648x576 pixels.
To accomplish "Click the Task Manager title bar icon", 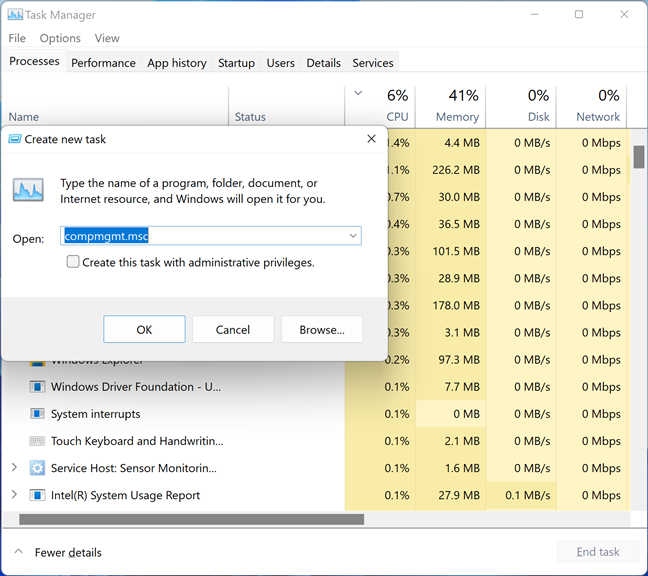I will pyautogui.click(x=15, y=15).
